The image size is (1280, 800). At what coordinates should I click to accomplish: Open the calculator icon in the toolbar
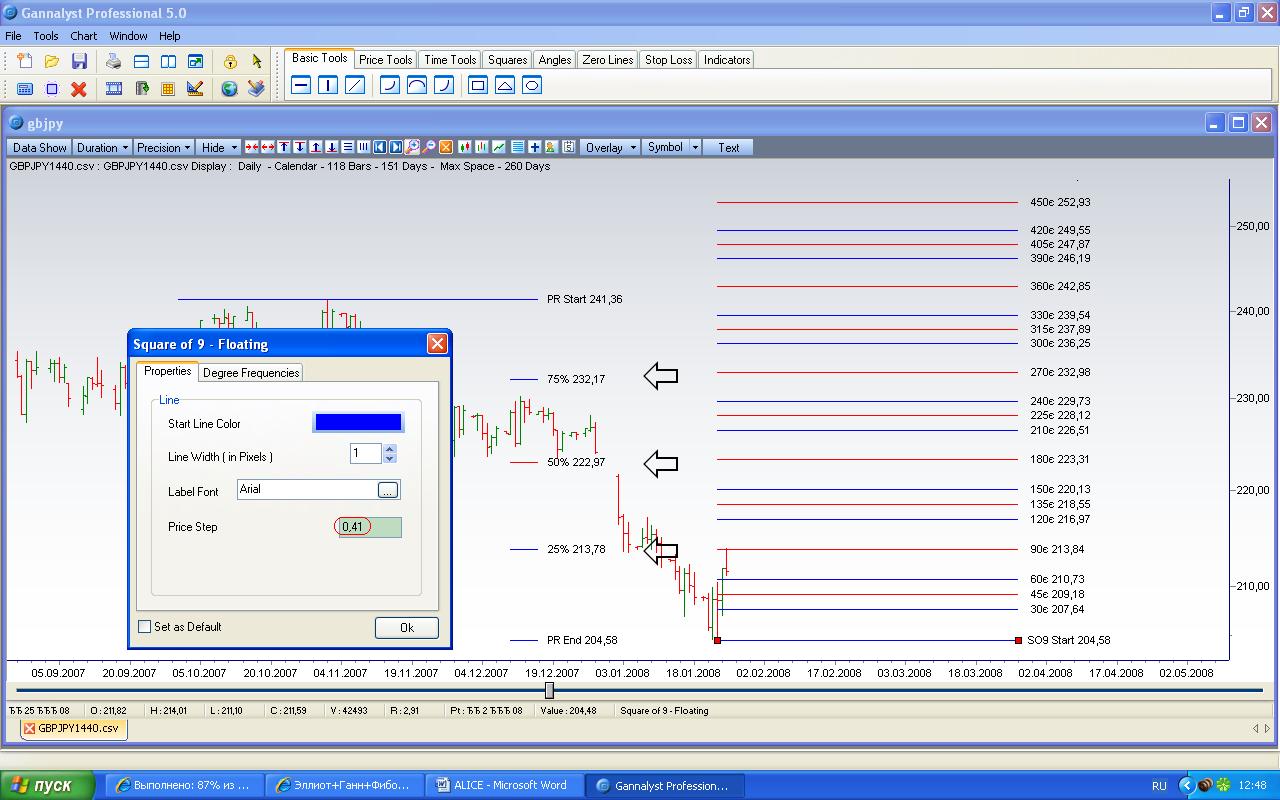click(25, 88)
